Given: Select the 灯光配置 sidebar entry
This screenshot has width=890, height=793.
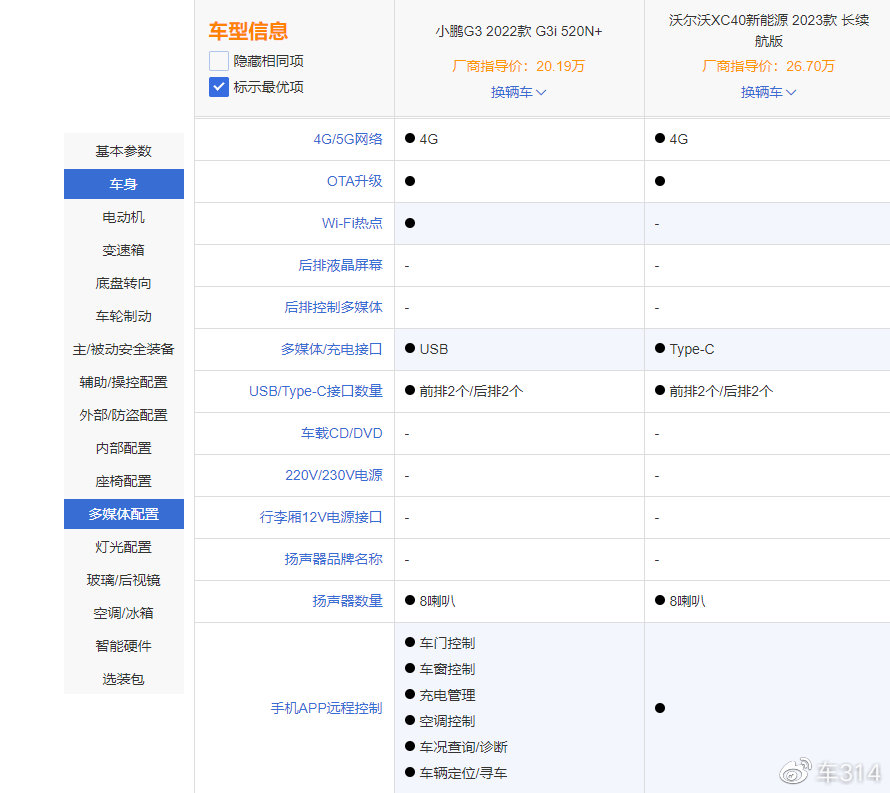Looking at the screenshot, I should click(x=123, y=546).
